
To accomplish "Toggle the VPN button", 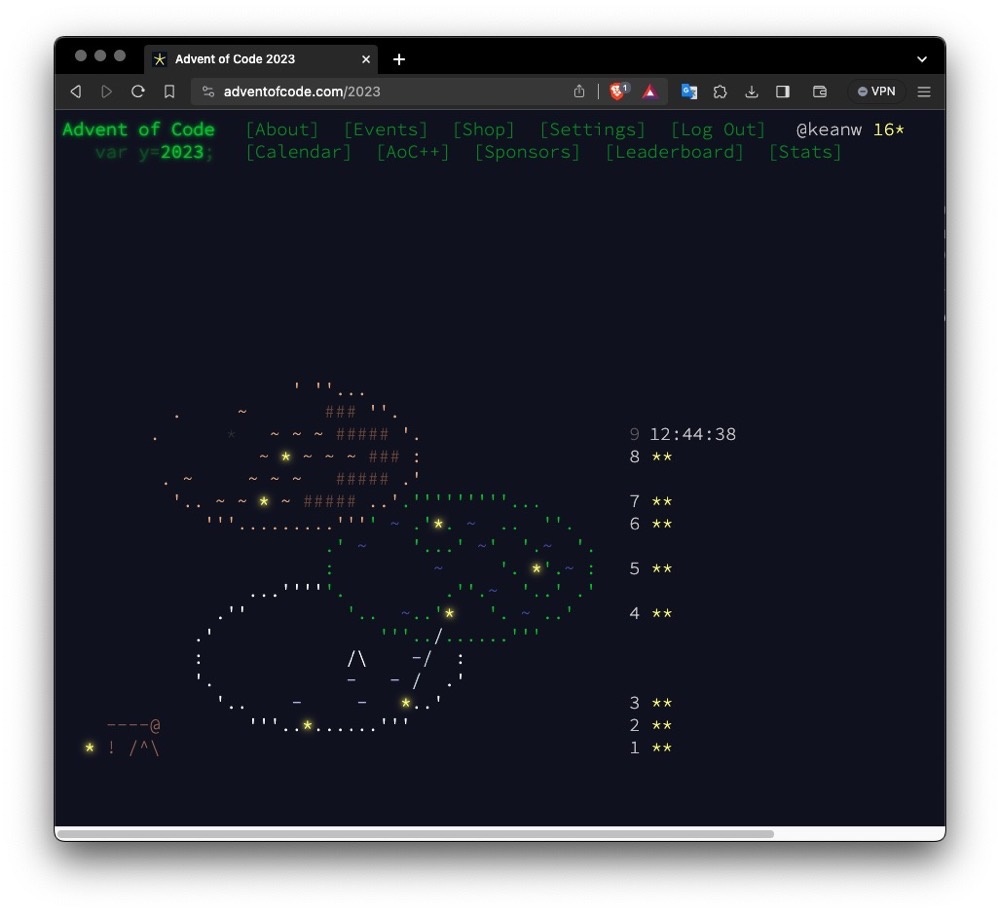I will [x=876, y=91].
